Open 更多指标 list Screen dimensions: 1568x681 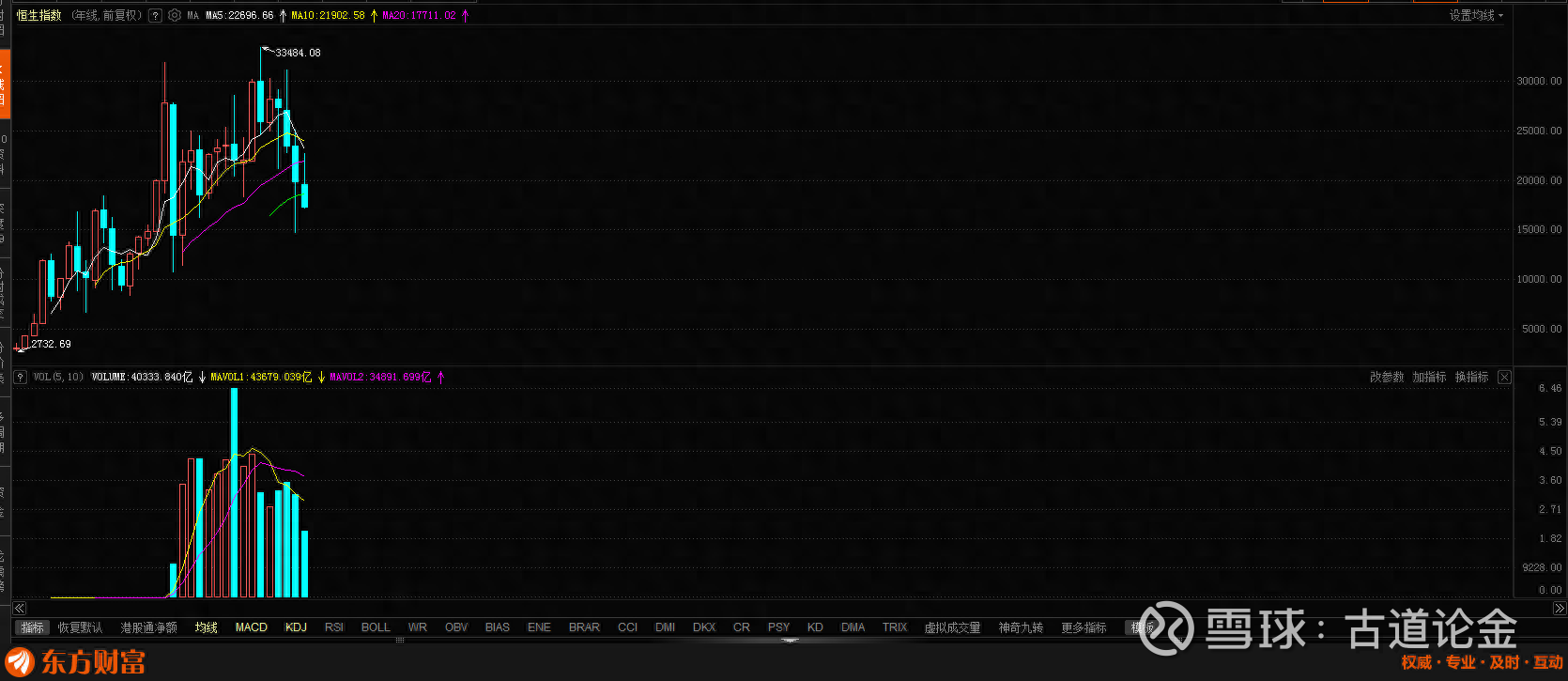[x=1084, y=627]
